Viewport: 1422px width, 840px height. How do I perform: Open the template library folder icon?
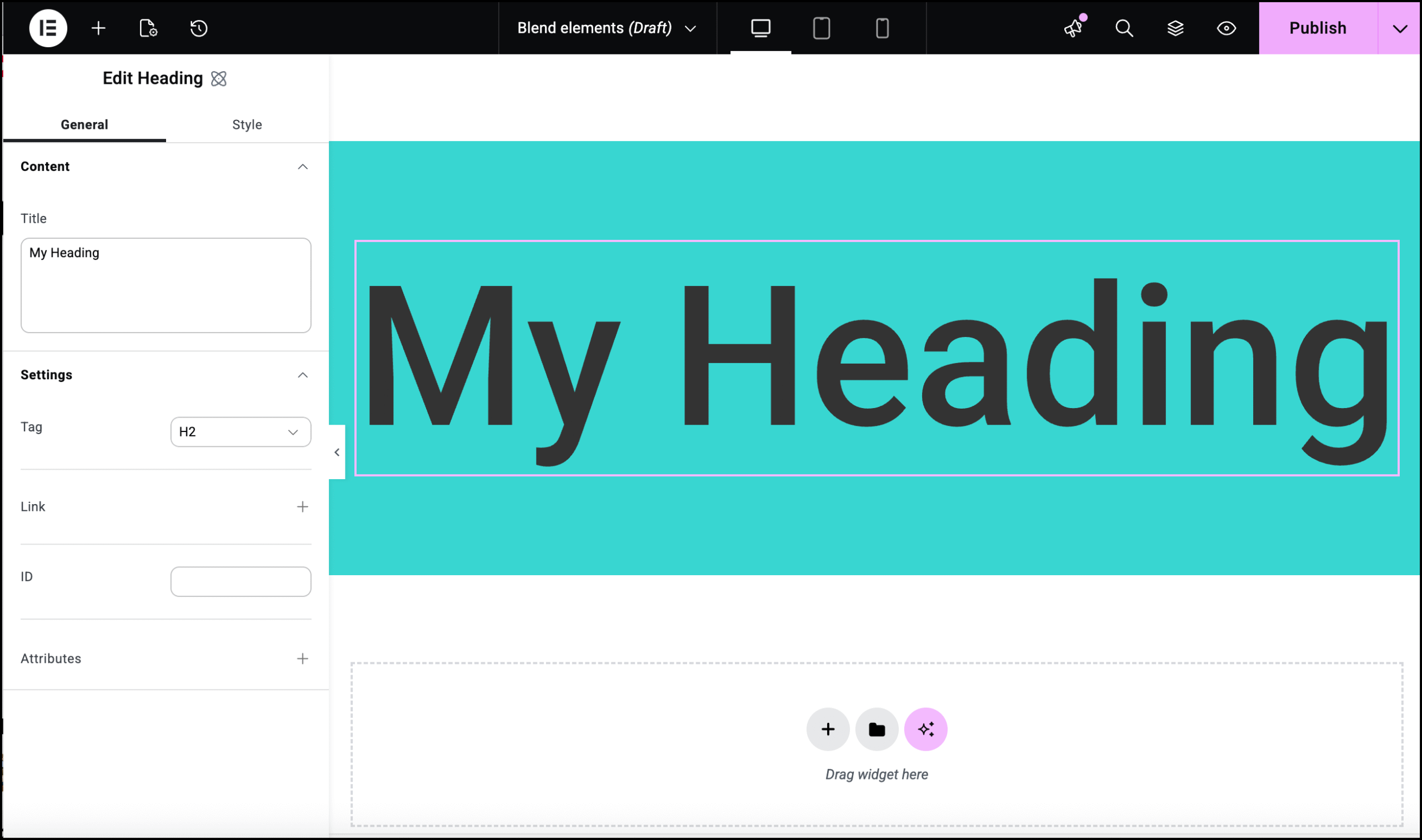click(877, 729)
